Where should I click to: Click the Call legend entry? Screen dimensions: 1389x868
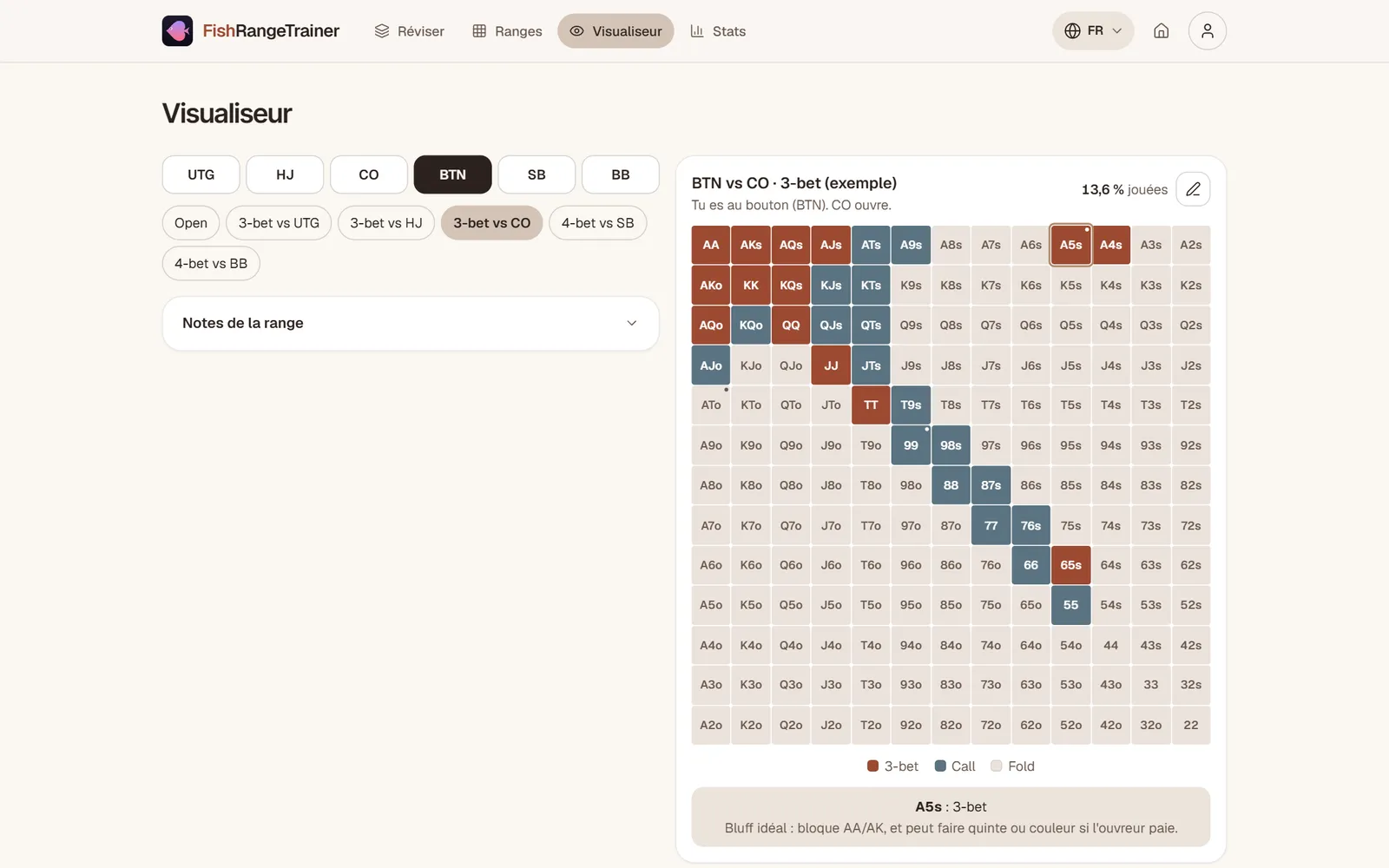point(955,766)
